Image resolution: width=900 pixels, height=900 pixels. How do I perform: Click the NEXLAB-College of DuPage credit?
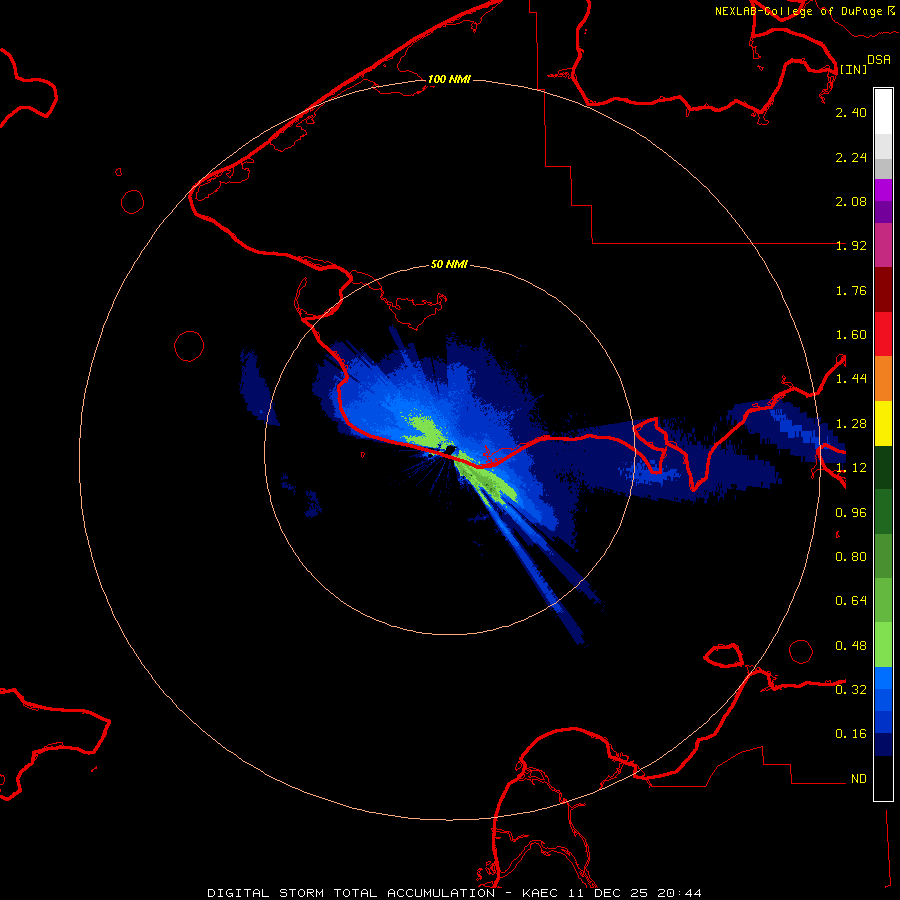(798, 11)
